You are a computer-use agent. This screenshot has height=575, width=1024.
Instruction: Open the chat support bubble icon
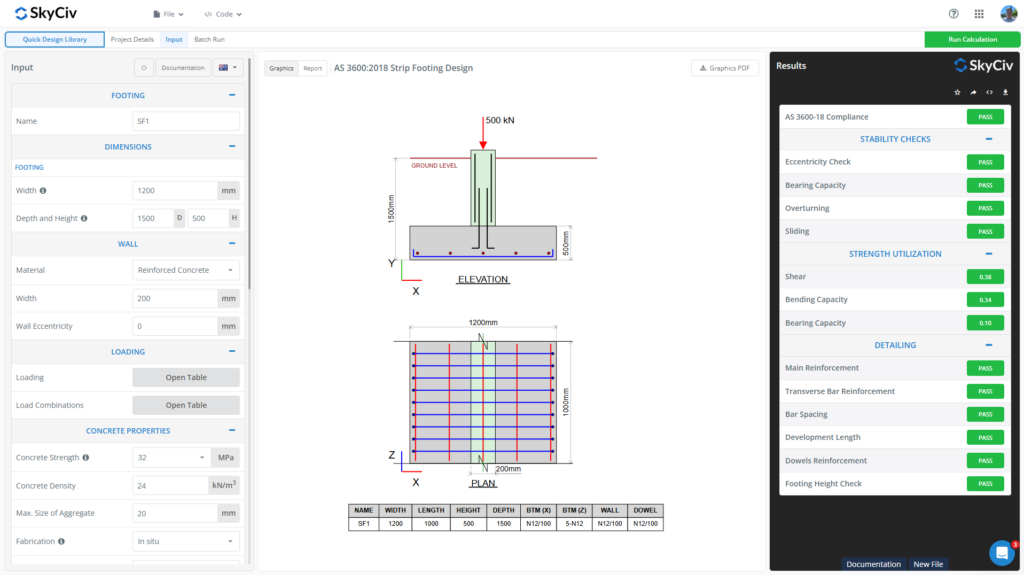coord(1001,553)
